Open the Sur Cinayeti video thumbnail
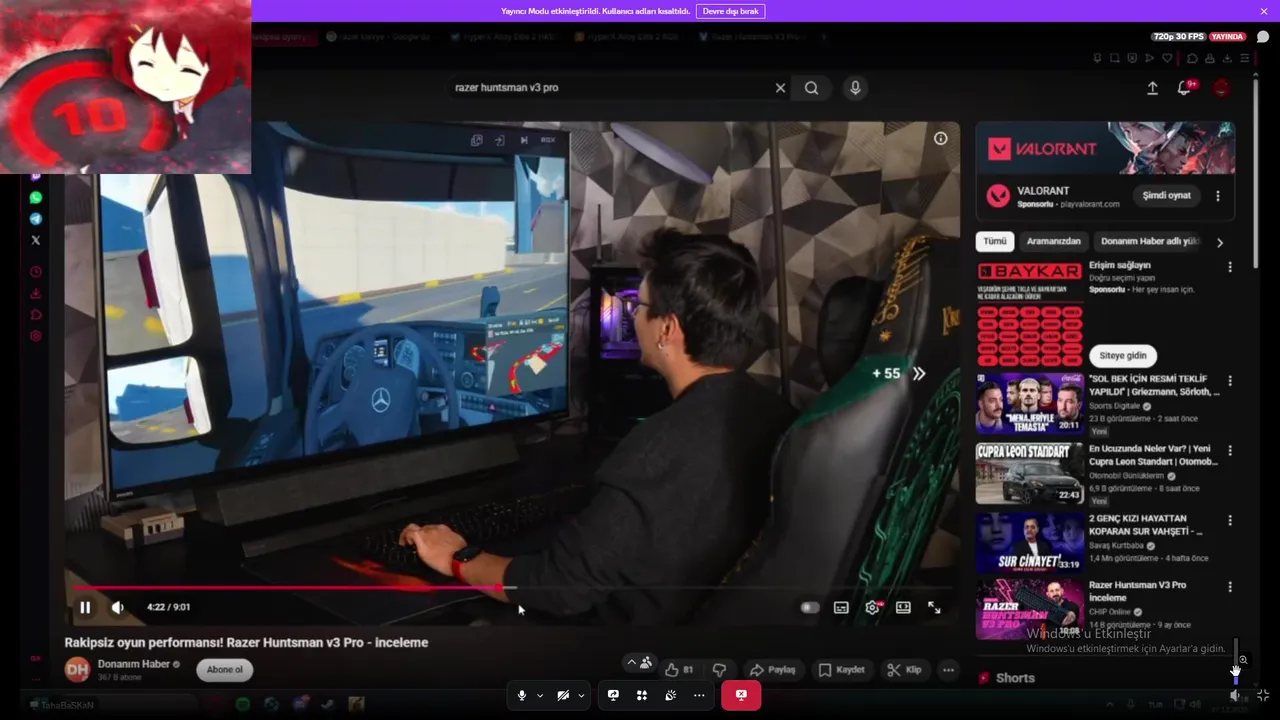This screenshot has width=1280, height=720. pyautogui.click(x=1029, y=543)
